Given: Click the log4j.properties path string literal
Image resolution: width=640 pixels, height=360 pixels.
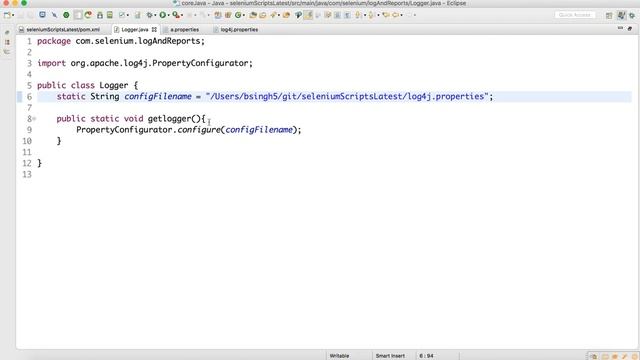Looking at the screenshot, I should (x=347, y=96).
